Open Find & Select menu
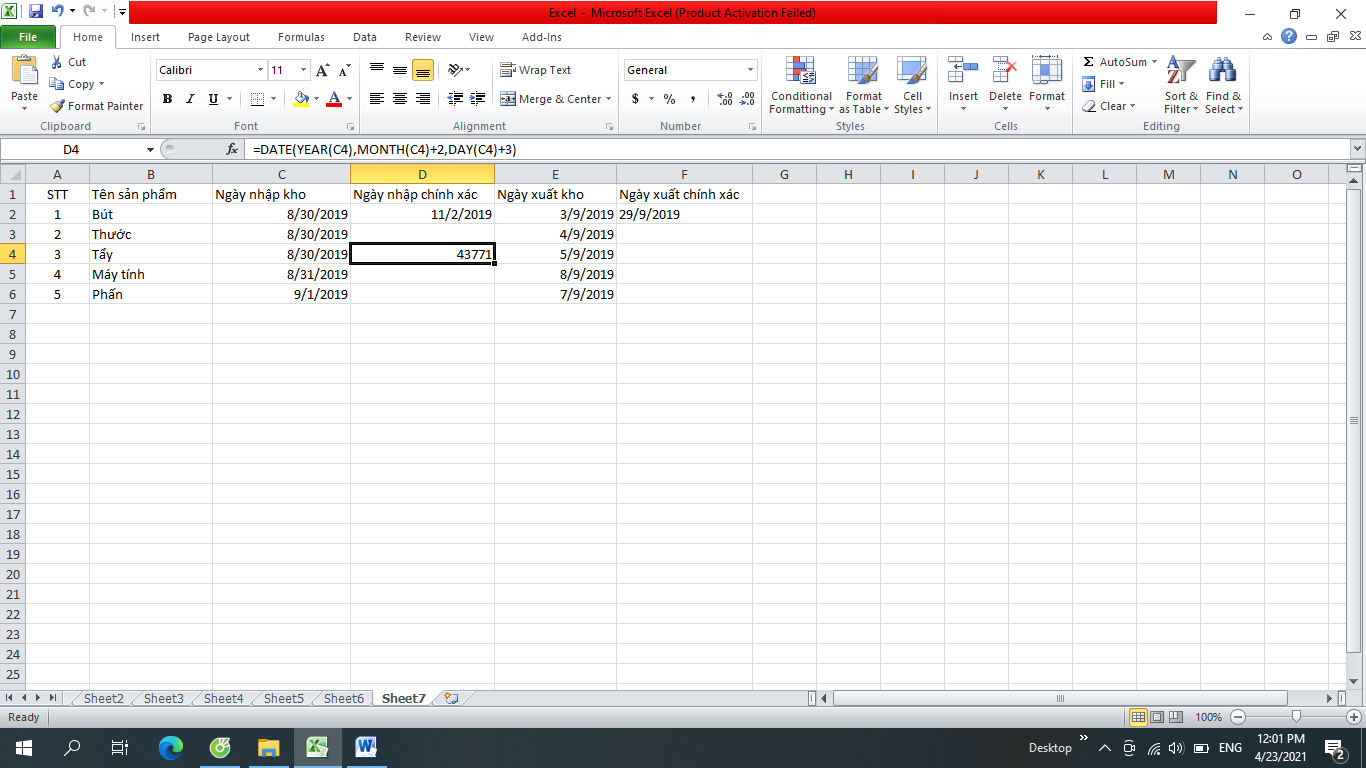Screen dimensions: 1366x768 pyautogui.click(x=1223, y=86)
